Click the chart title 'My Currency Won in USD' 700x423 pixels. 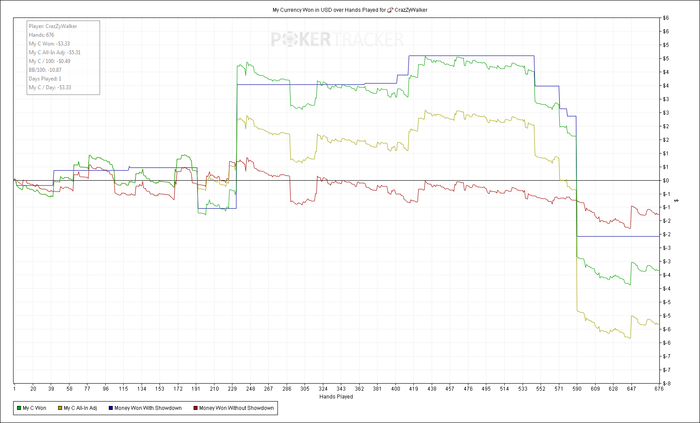pyautogui.click(x=300, y=10)
